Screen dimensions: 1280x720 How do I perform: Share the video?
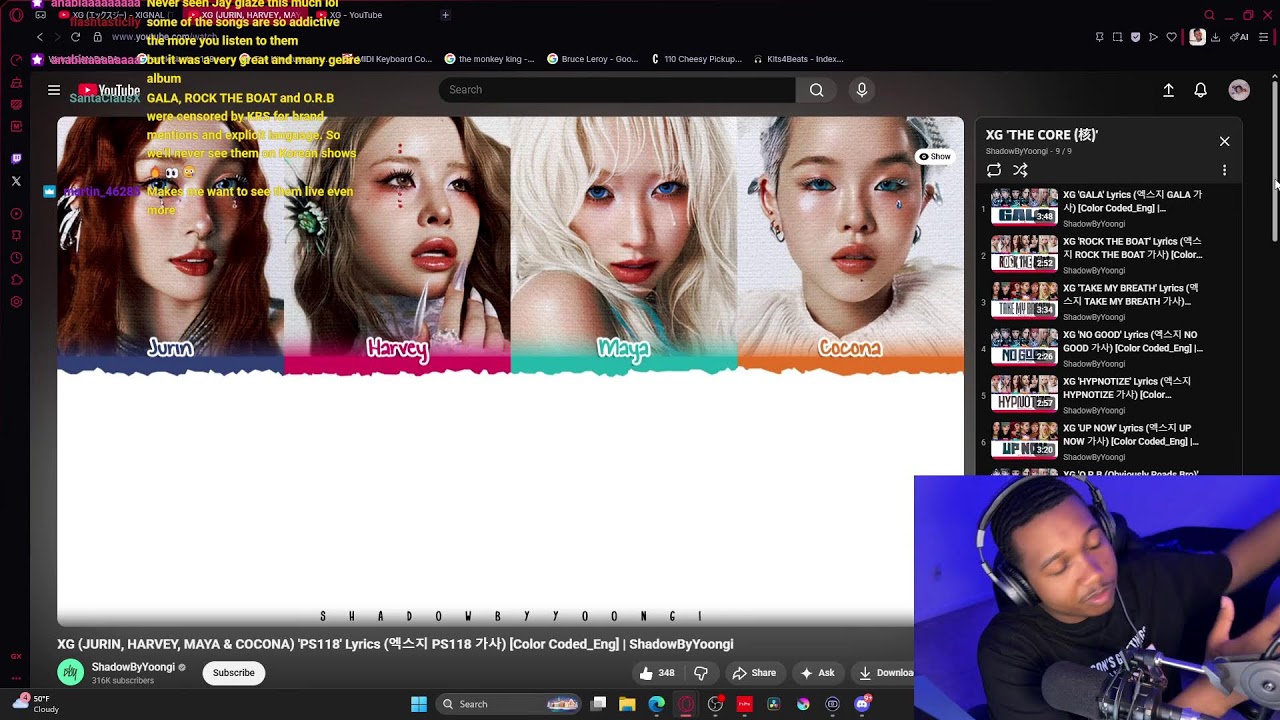(754, 673)
